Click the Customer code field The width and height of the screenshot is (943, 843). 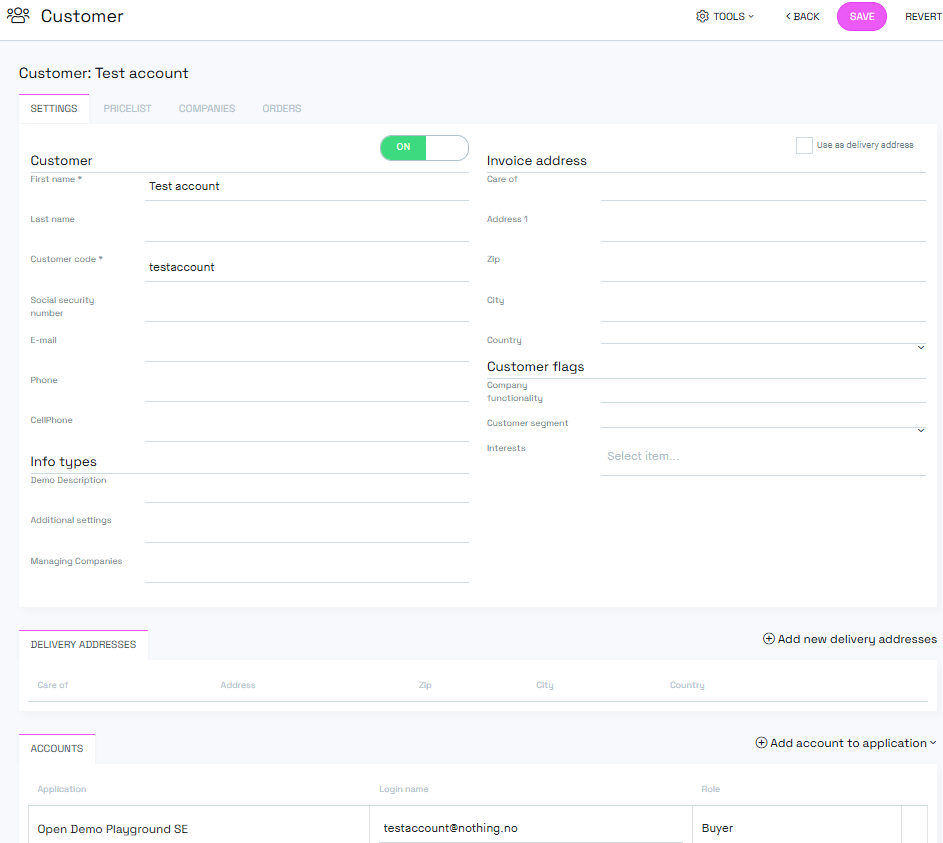(x=306, y=268)
